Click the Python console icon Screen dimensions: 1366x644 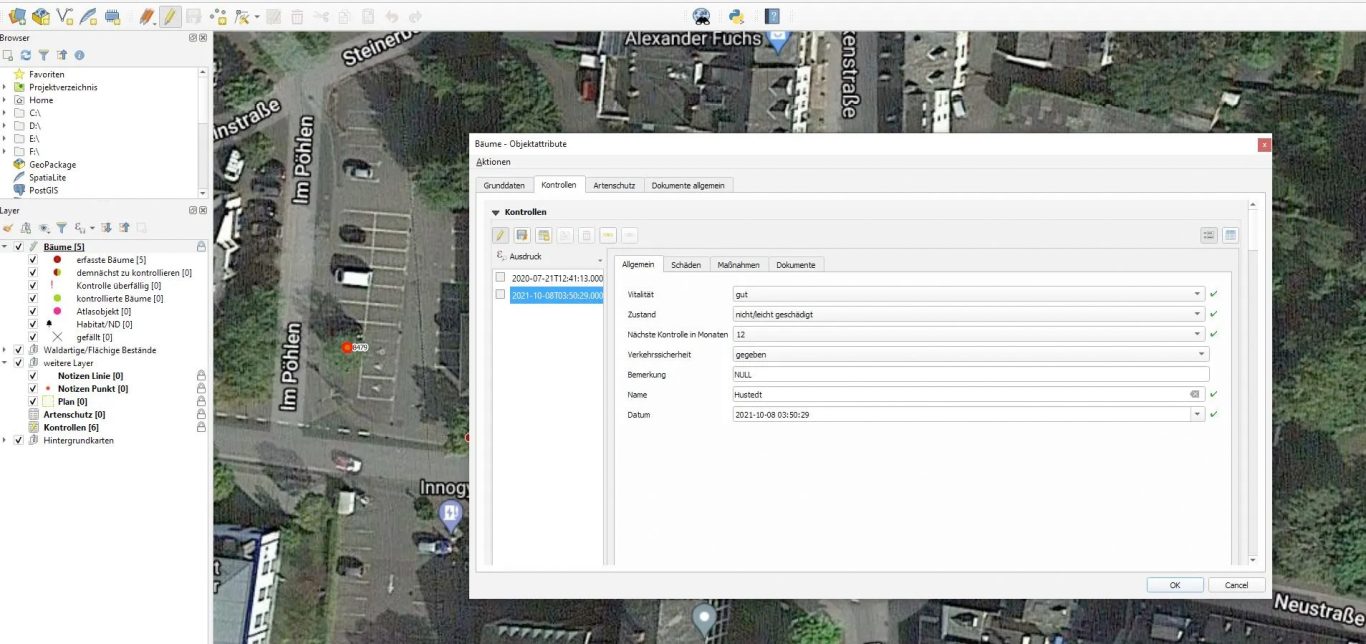point(736,16)
